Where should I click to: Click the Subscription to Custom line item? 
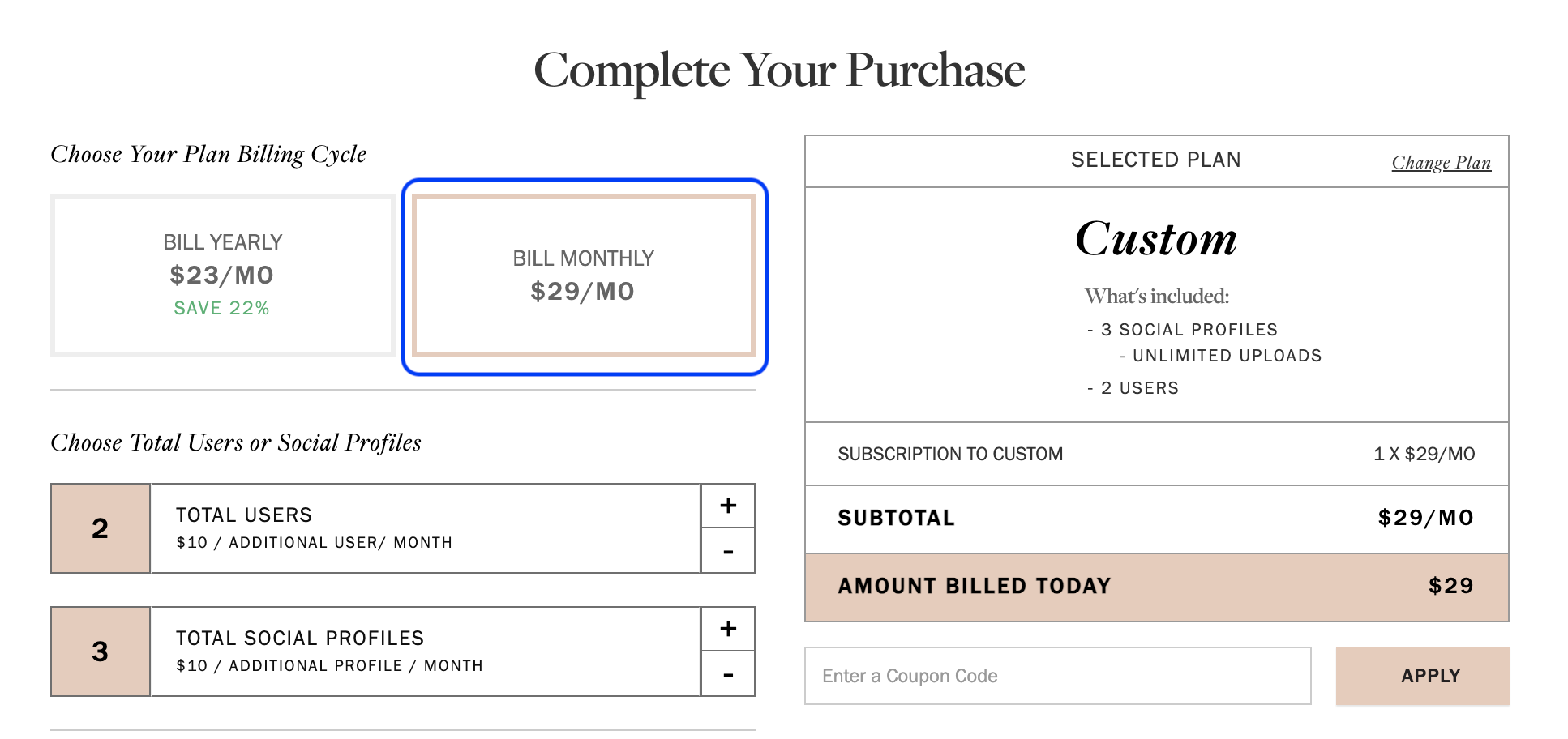[x=1157, y=454]
